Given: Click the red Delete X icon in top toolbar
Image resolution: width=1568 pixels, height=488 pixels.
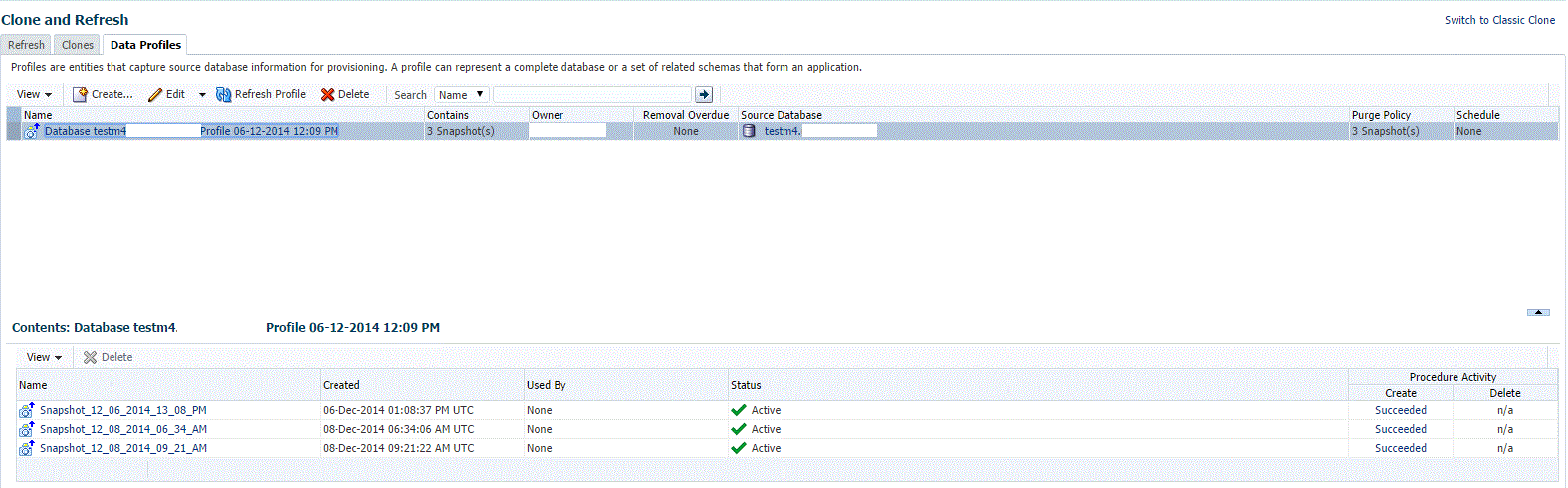Looking at the screenshot, I should pyautogui.click(x=327, y=94).
